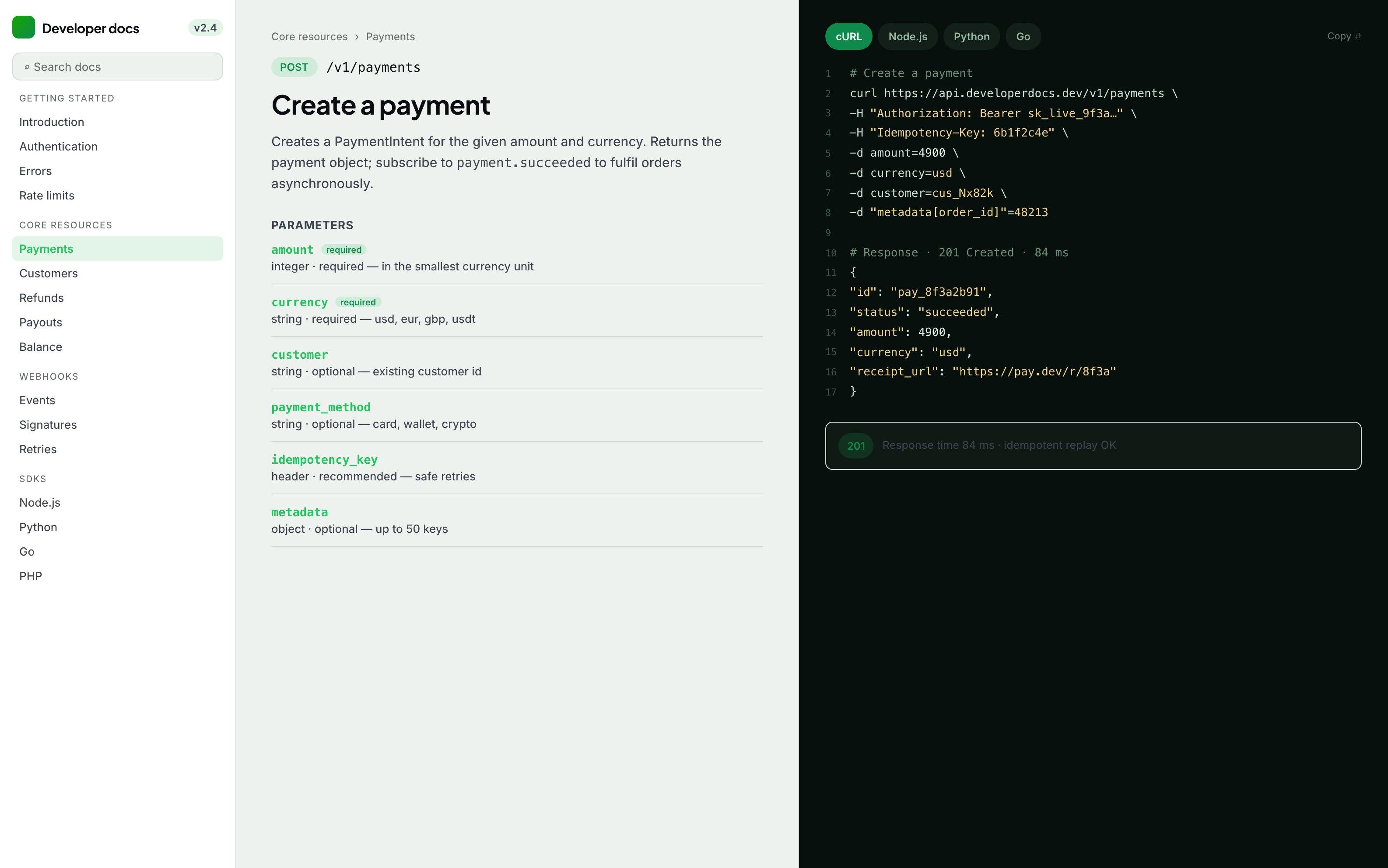Select Payments in the sidebar
1388x868 pixels.
coord(118,248)
